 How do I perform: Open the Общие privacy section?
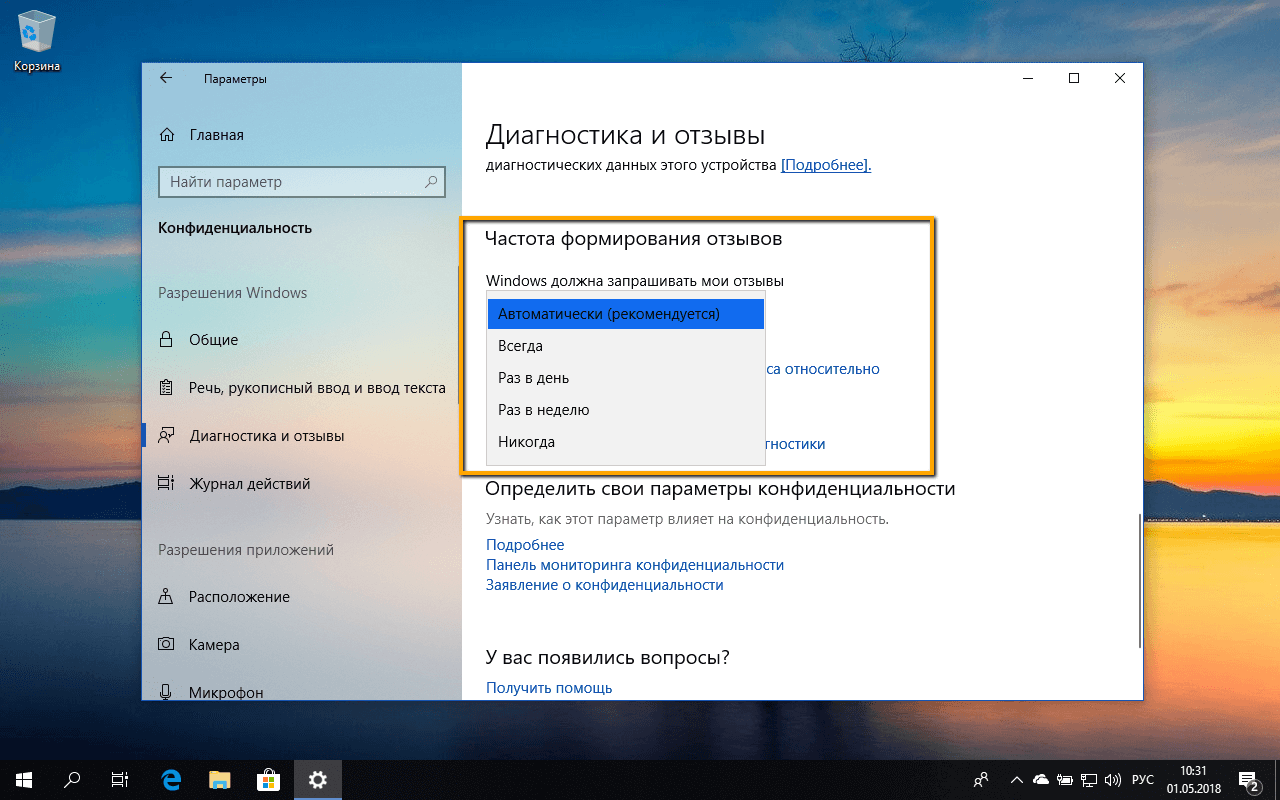click(301, 340)
